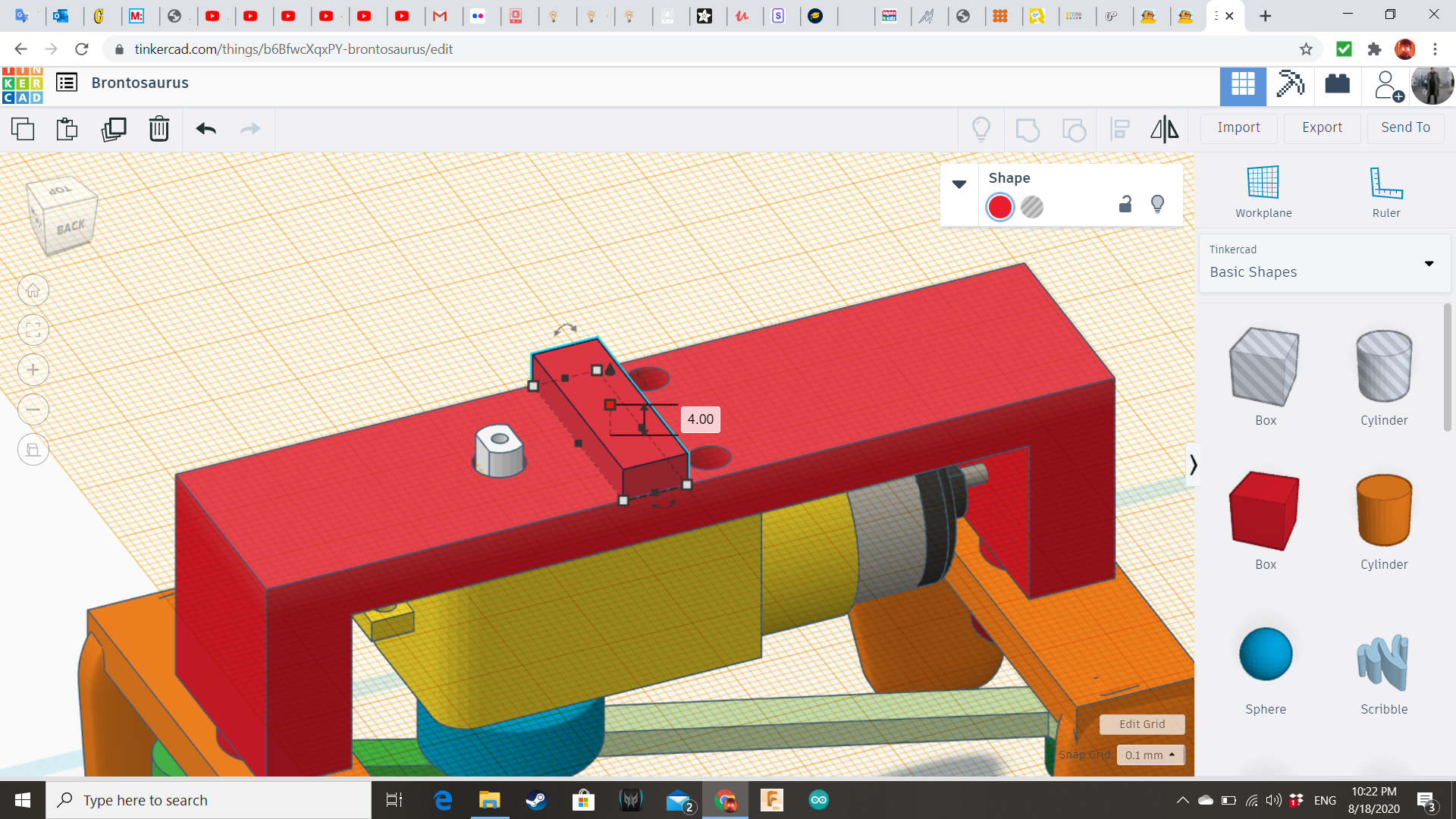Undo the last action
This screenshot has height=819, width=1456.
(206, 129)
